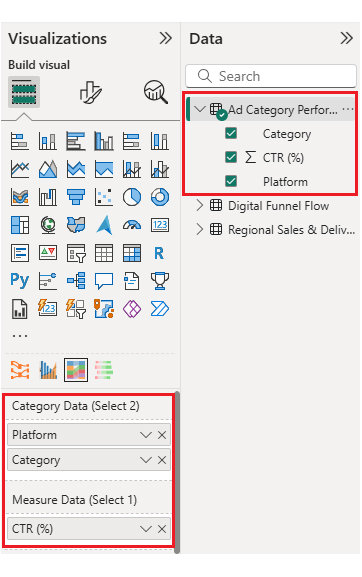Insert a Ribbon chart visual
This screenshot has height=577, width=362.
[20, 197]
